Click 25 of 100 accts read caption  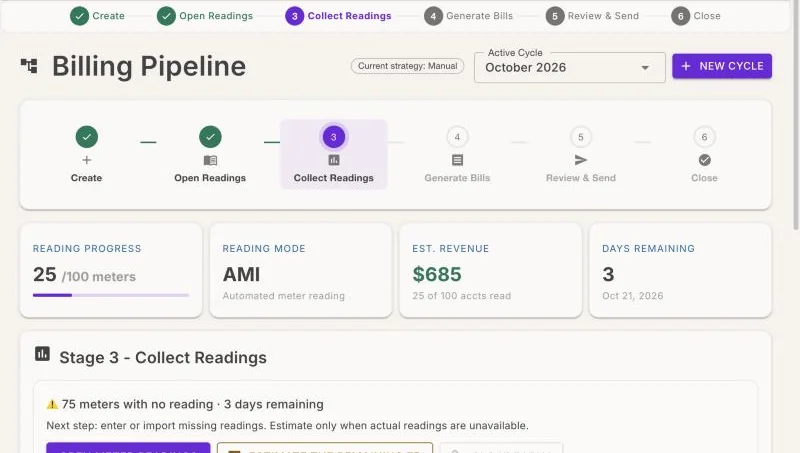(462, 296)
